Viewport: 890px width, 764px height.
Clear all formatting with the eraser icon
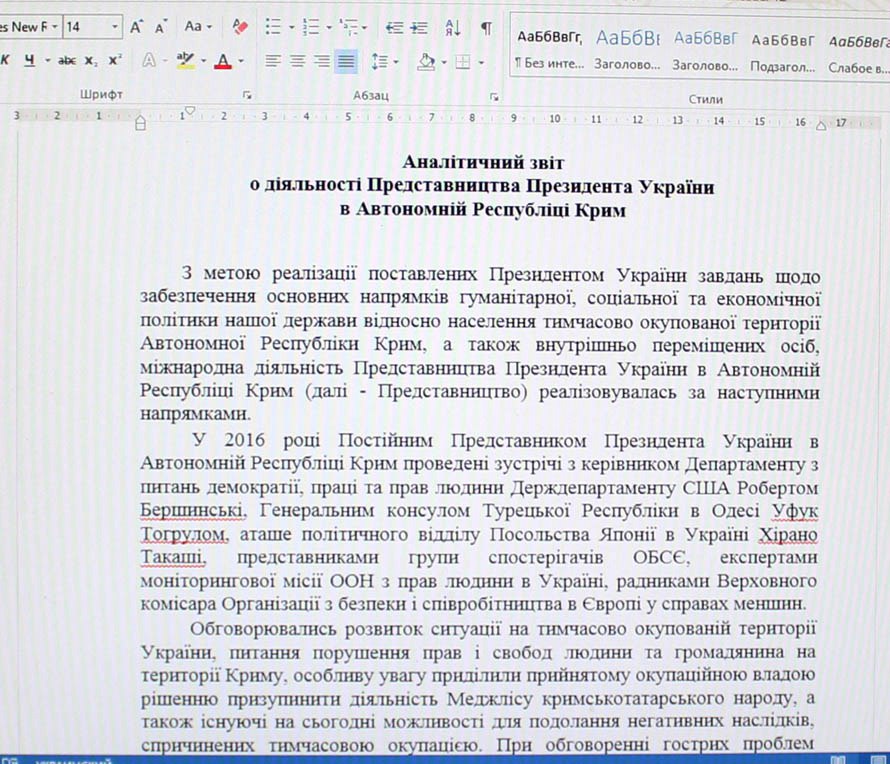239,27
